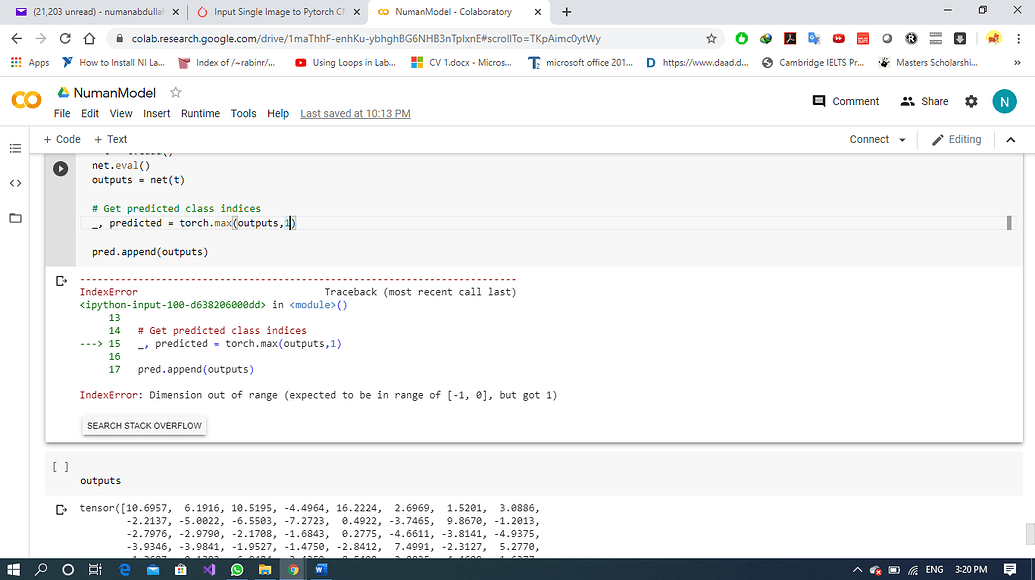Click the Share button
Screen dimensions: 1035x580
(924, 101)
